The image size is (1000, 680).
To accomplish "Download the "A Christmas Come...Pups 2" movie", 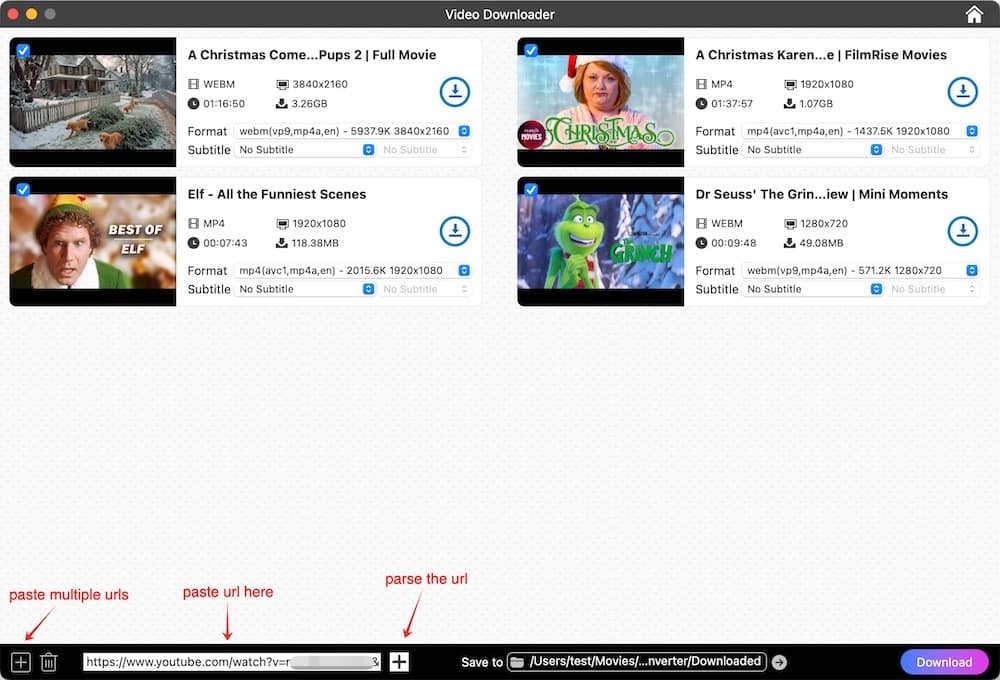I will point(455,92).
